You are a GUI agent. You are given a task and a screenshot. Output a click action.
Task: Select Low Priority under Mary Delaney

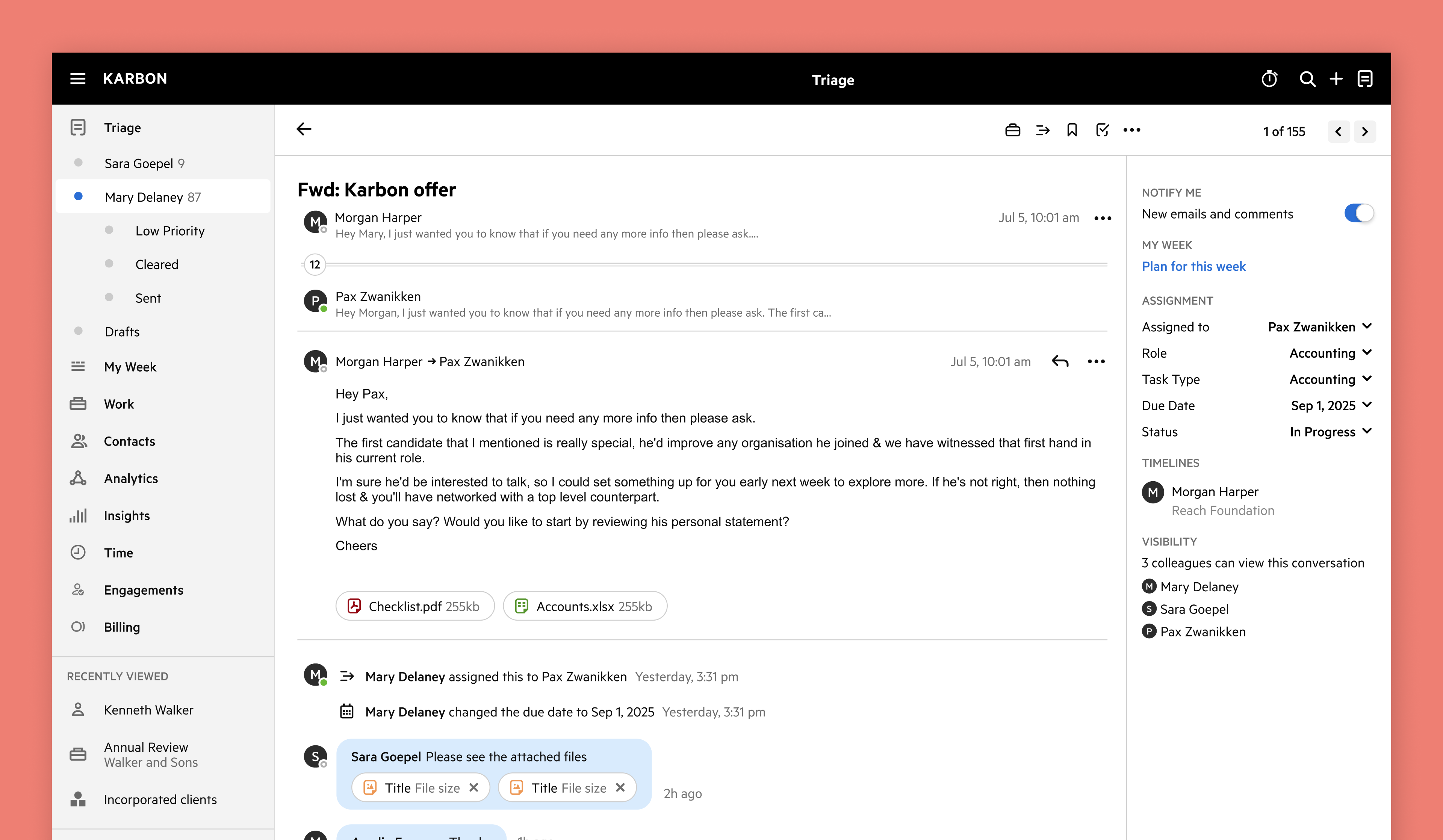click(169, 231)
